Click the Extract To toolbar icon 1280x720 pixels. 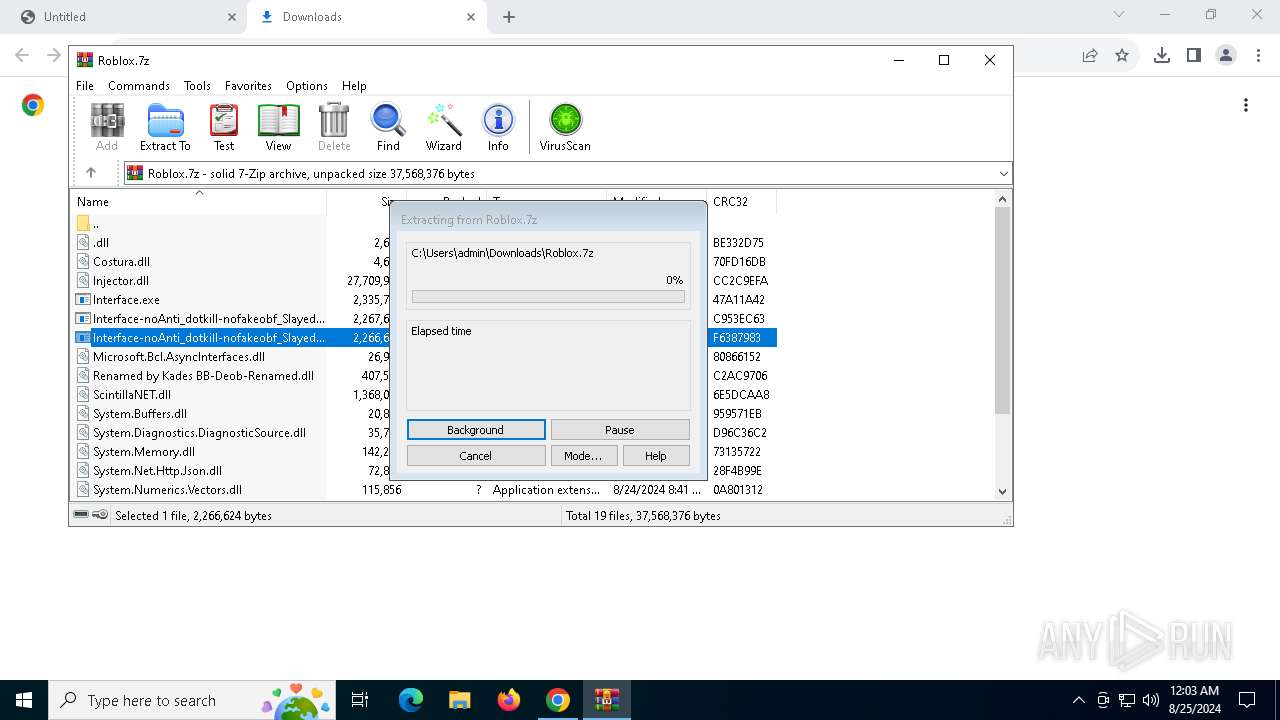pyautogui.click(x=165, y=127)
